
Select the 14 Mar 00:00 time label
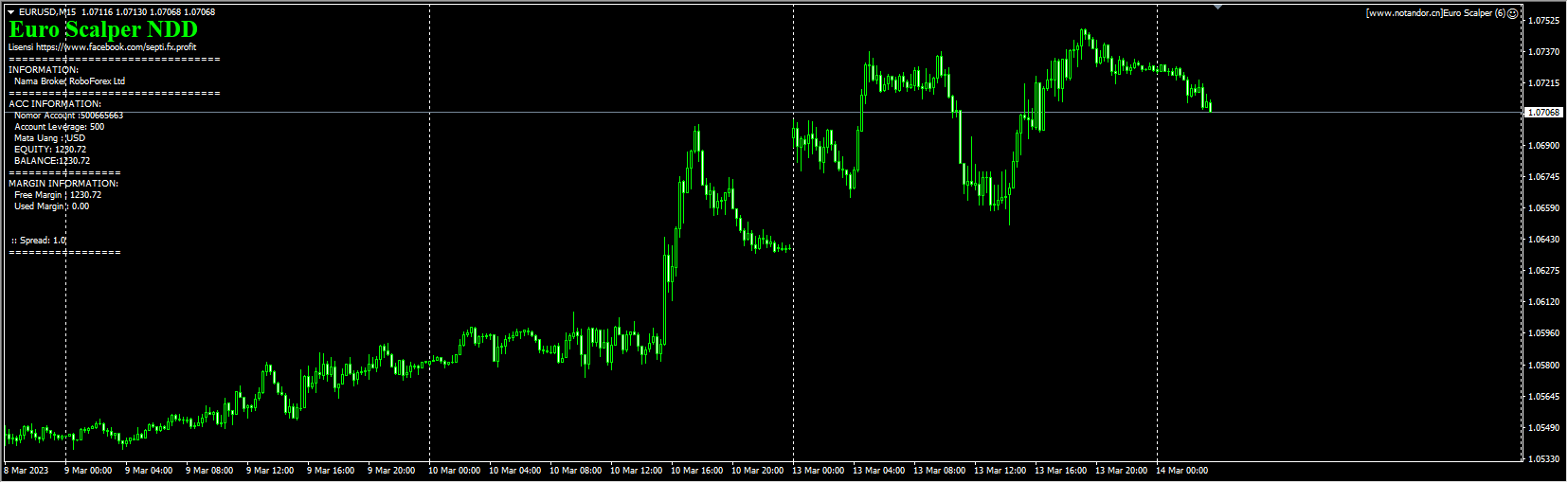[x=1181, y=471]
